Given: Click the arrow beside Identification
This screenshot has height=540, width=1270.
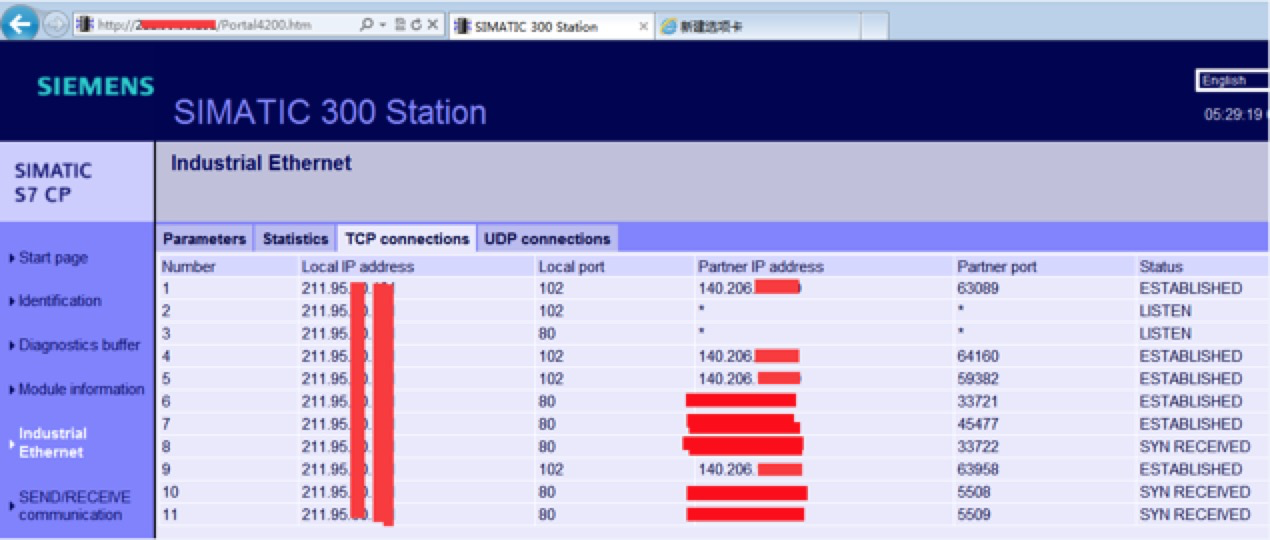Looking at the screenshot, I should pyautogui.click(x=11, y=301).
